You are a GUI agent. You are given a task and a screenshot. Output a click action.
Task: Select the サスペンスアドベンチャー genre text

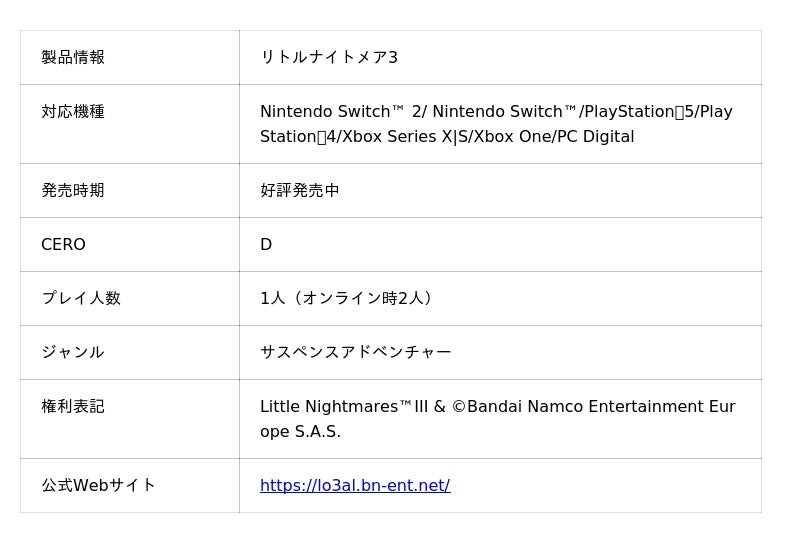355,352
